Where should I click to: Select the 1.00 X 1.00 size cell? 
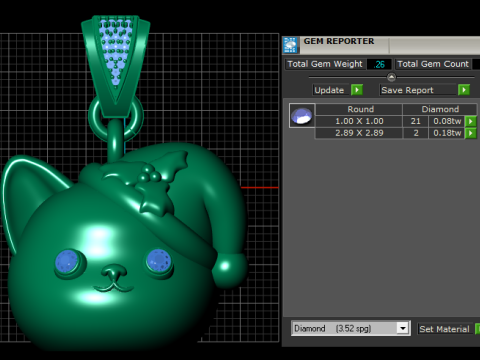click(x=359, y=121)
